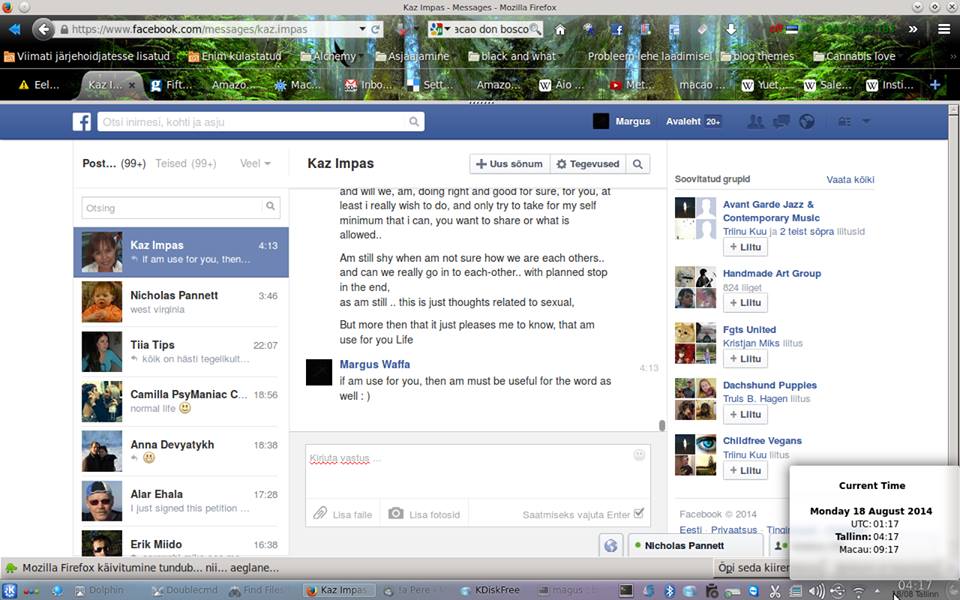This screenshot has width=960, height=600.
Task: Click the Facebook toolbar extension icon
Action: click(617, 29)
